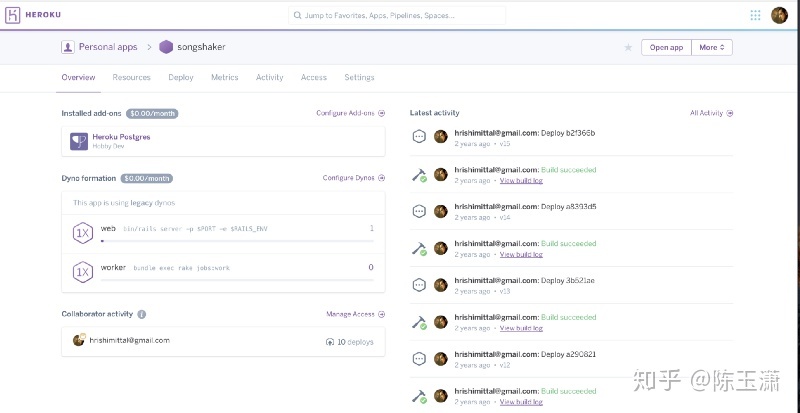Image resolution: width=800 pixels, height=413 pixels.
Task: Click the 10 deploys count text
Action: (355, 342)
